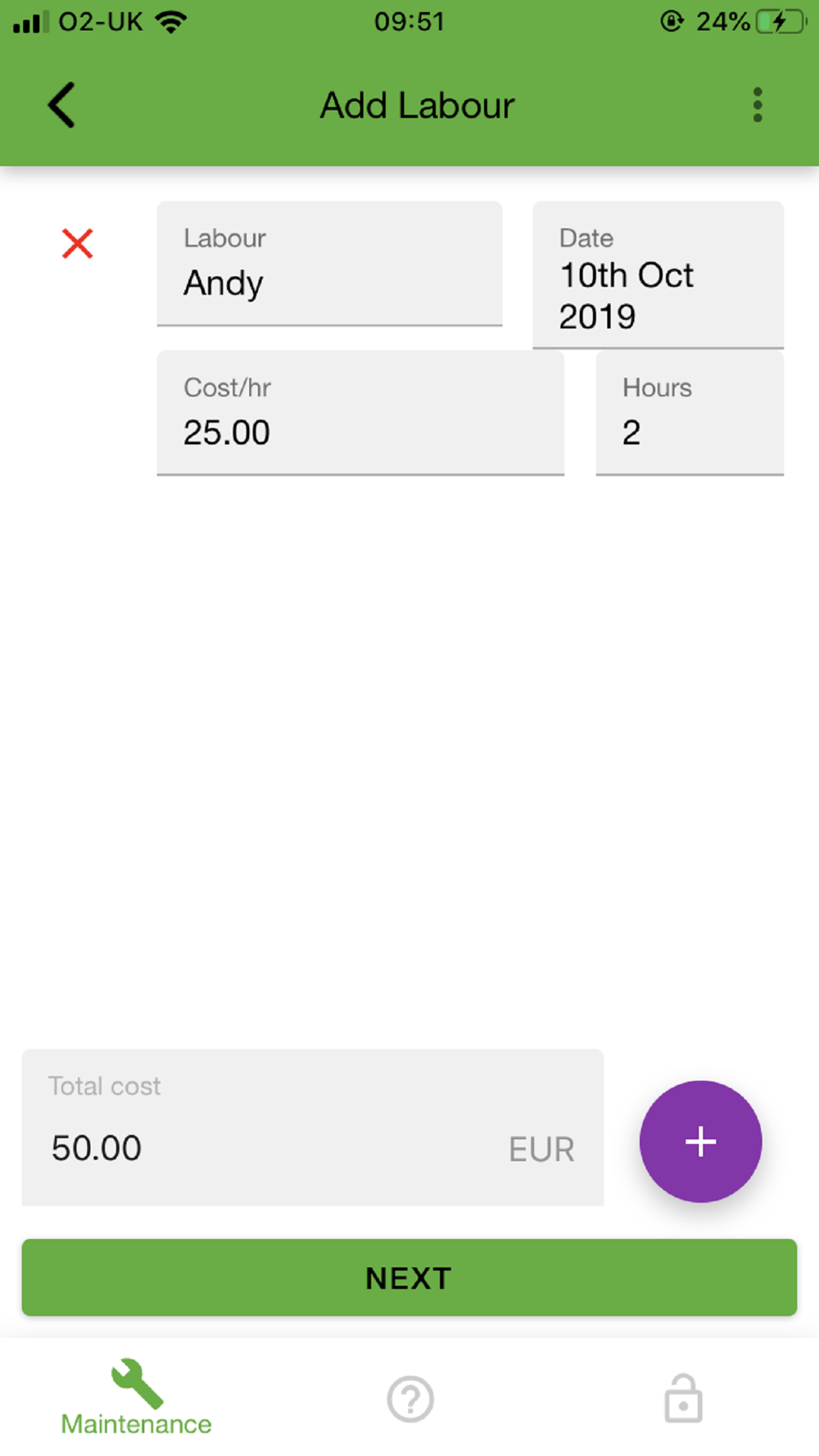Tap the 50.00 total cost value
The height and width of the screenshot is (1456, 819).
tap(97, 1148)
